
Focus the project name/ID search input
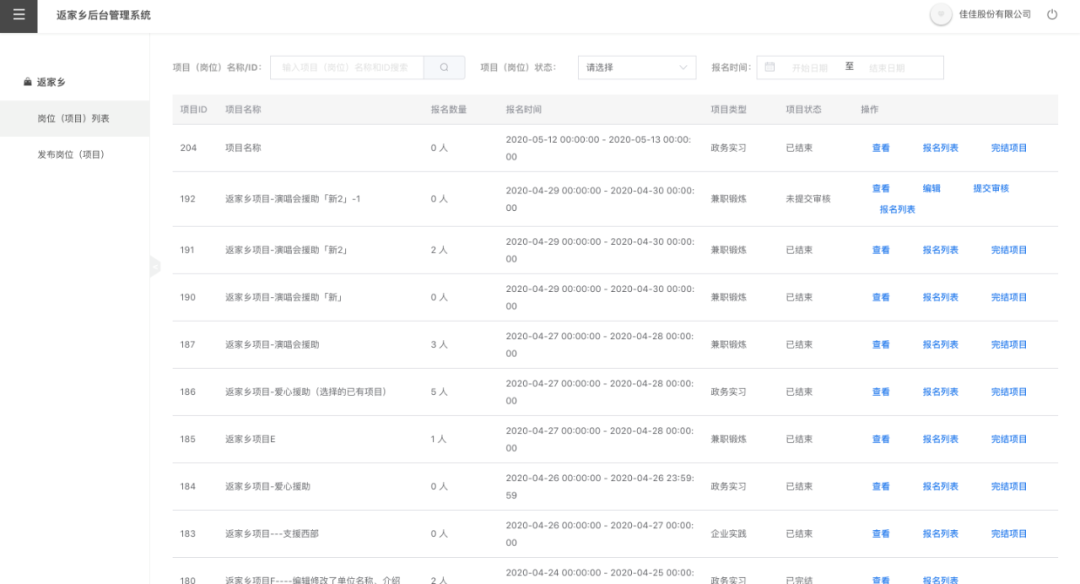click(347, 67)
